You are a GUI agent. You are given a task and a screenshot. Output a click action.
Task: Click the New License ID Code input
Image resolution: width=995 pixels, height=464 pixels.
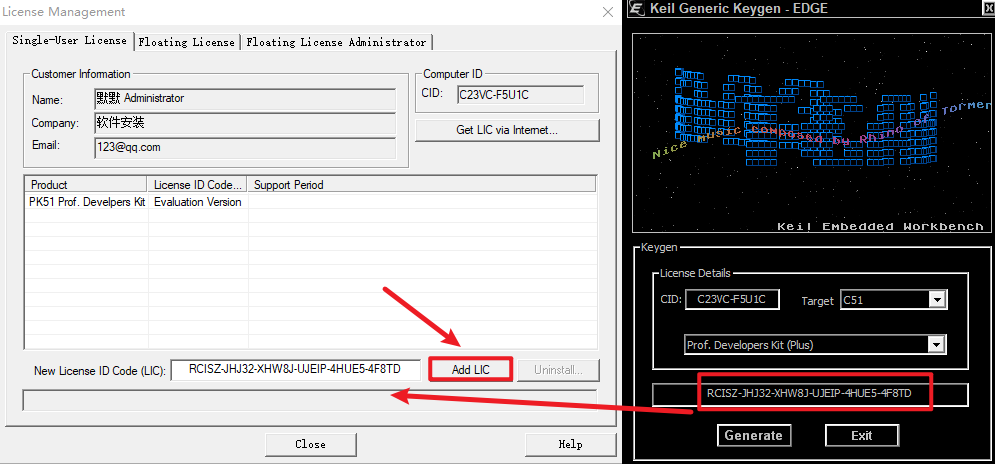(x=295, y=370)
